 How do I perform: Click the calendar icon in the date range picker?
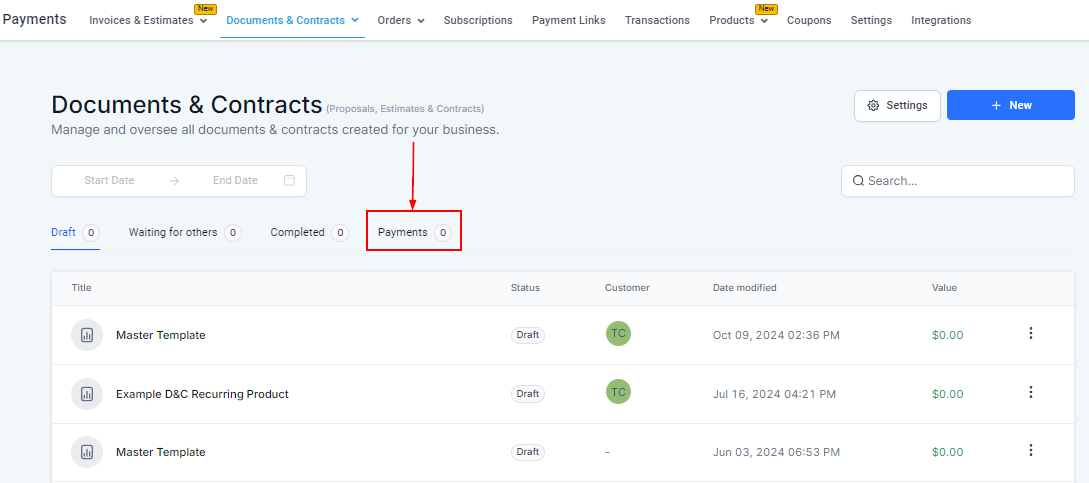(x=289, y=181)
